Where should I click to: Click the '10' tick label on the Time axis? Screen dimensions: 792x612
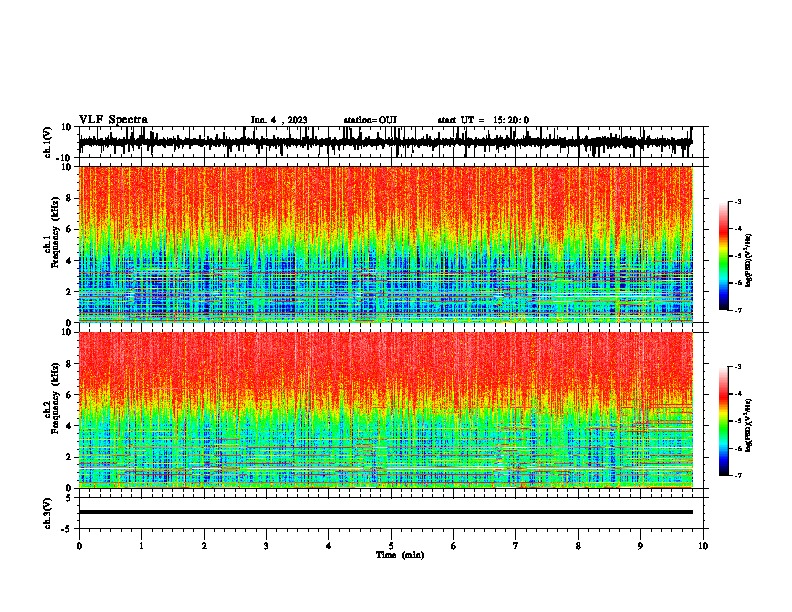703,546
